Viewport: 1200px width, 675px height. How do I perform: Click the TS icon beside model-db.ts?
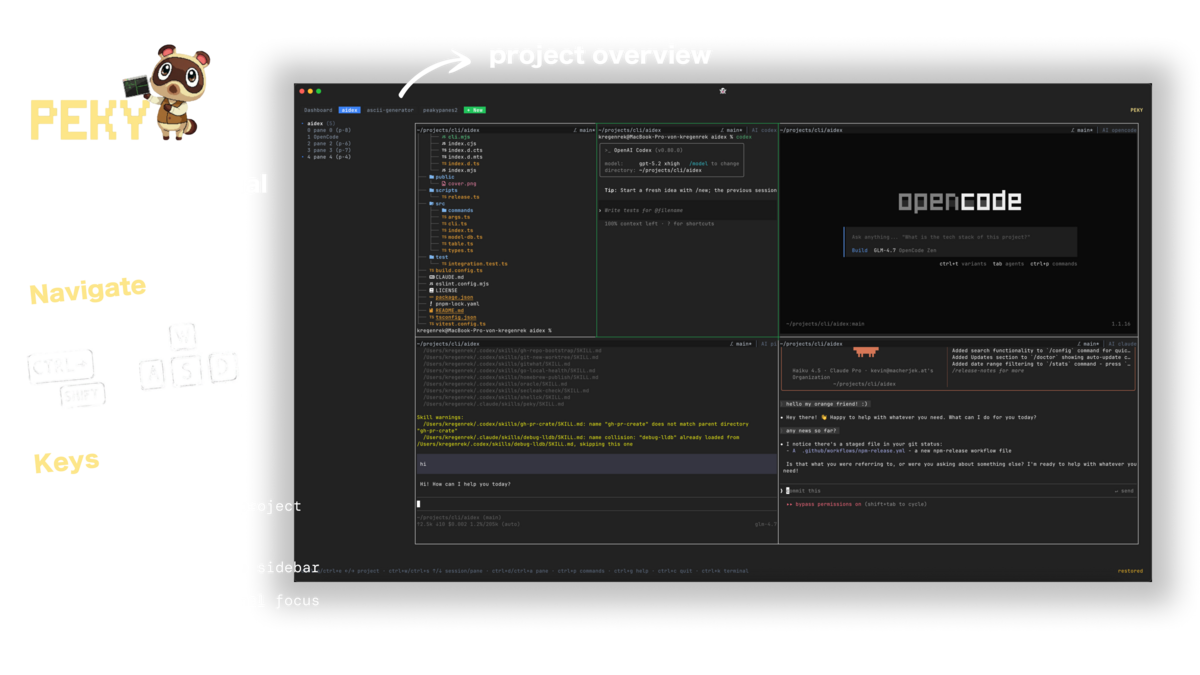(444, 237)
